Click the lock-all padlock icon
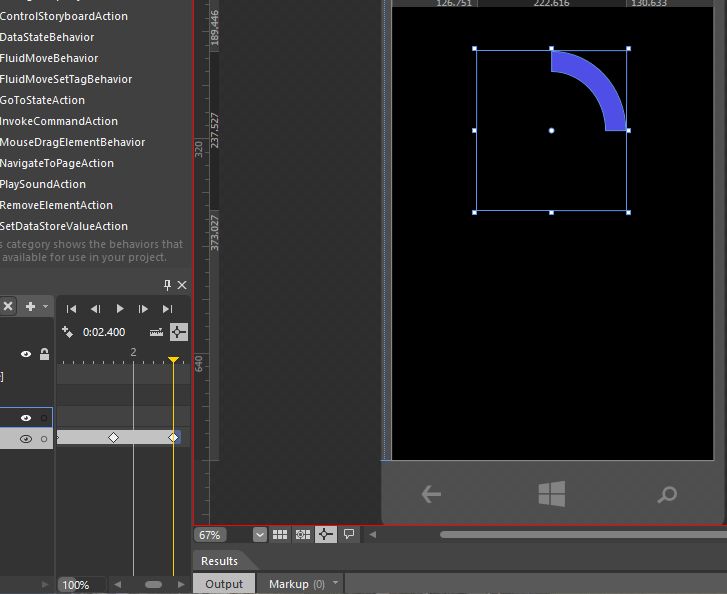 tap(44, 354)
